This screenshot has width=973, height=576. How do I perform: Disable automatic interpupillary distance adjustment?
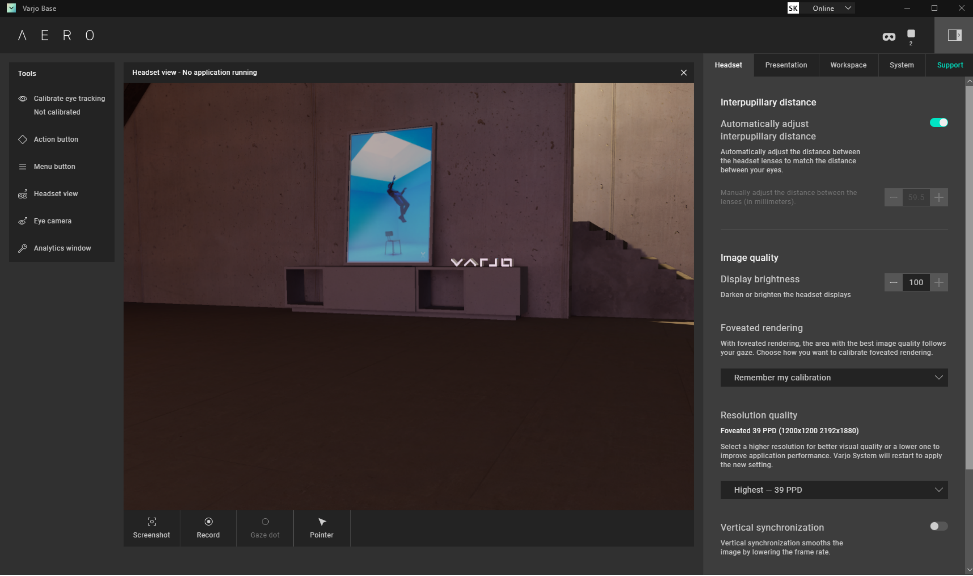pyautogui.click(x=938, y=122)
